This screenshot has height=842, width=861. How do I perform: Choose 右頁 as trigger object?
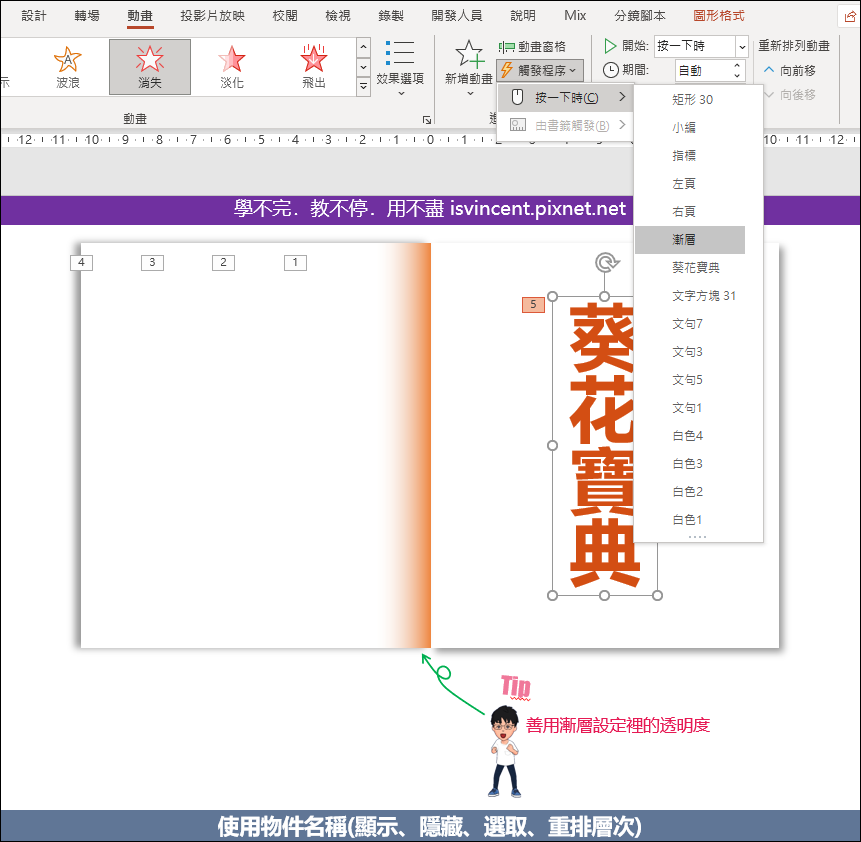690,212
